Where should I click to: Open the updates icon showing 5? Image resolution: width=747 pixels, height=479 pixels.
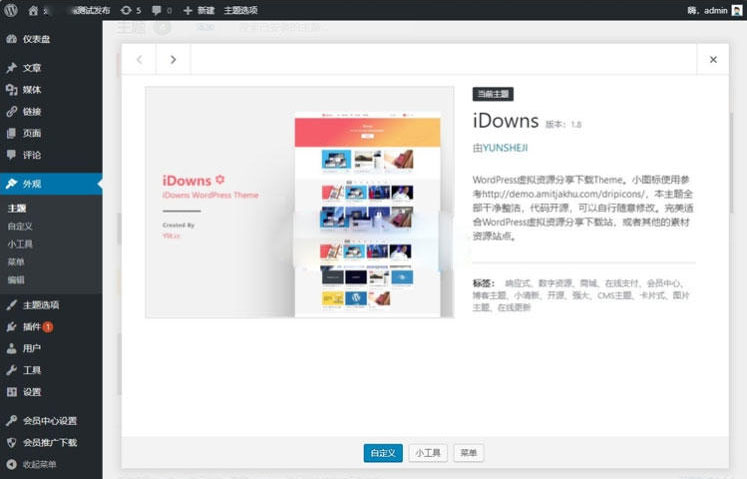click(131, 10)
